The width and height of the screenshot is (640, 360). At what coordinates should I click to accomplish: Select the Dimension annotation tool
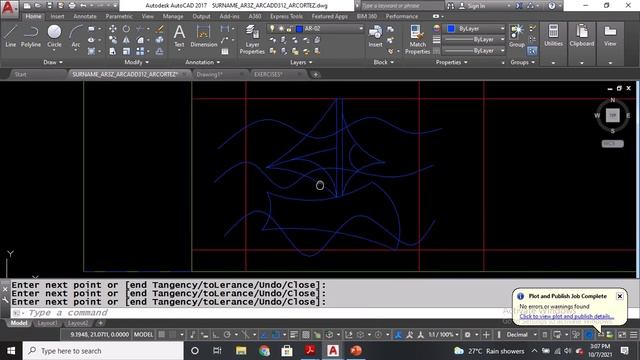(x=203, y=36)
